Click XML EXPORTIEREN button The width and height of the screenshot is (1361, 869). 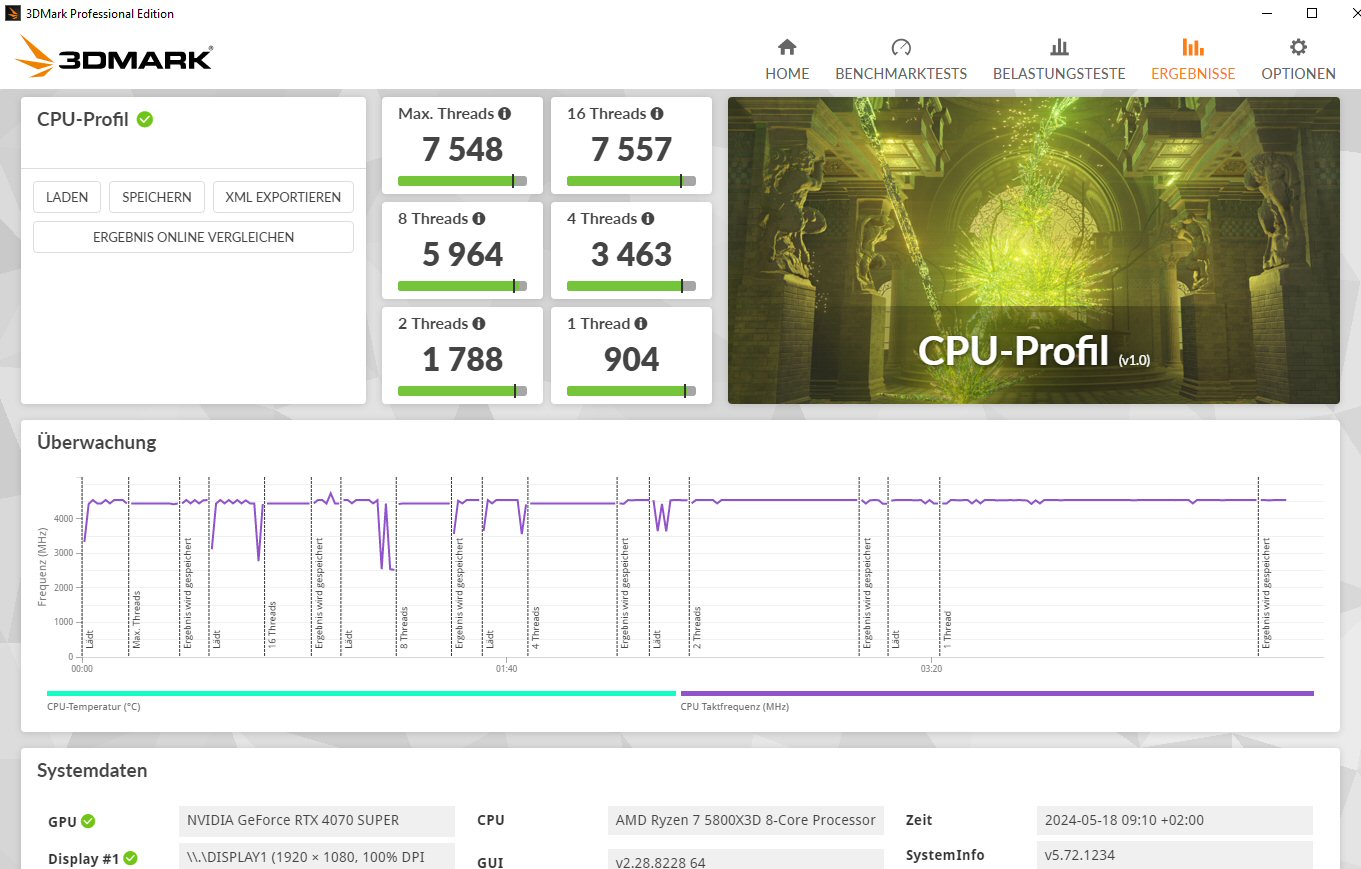point(283,197)
